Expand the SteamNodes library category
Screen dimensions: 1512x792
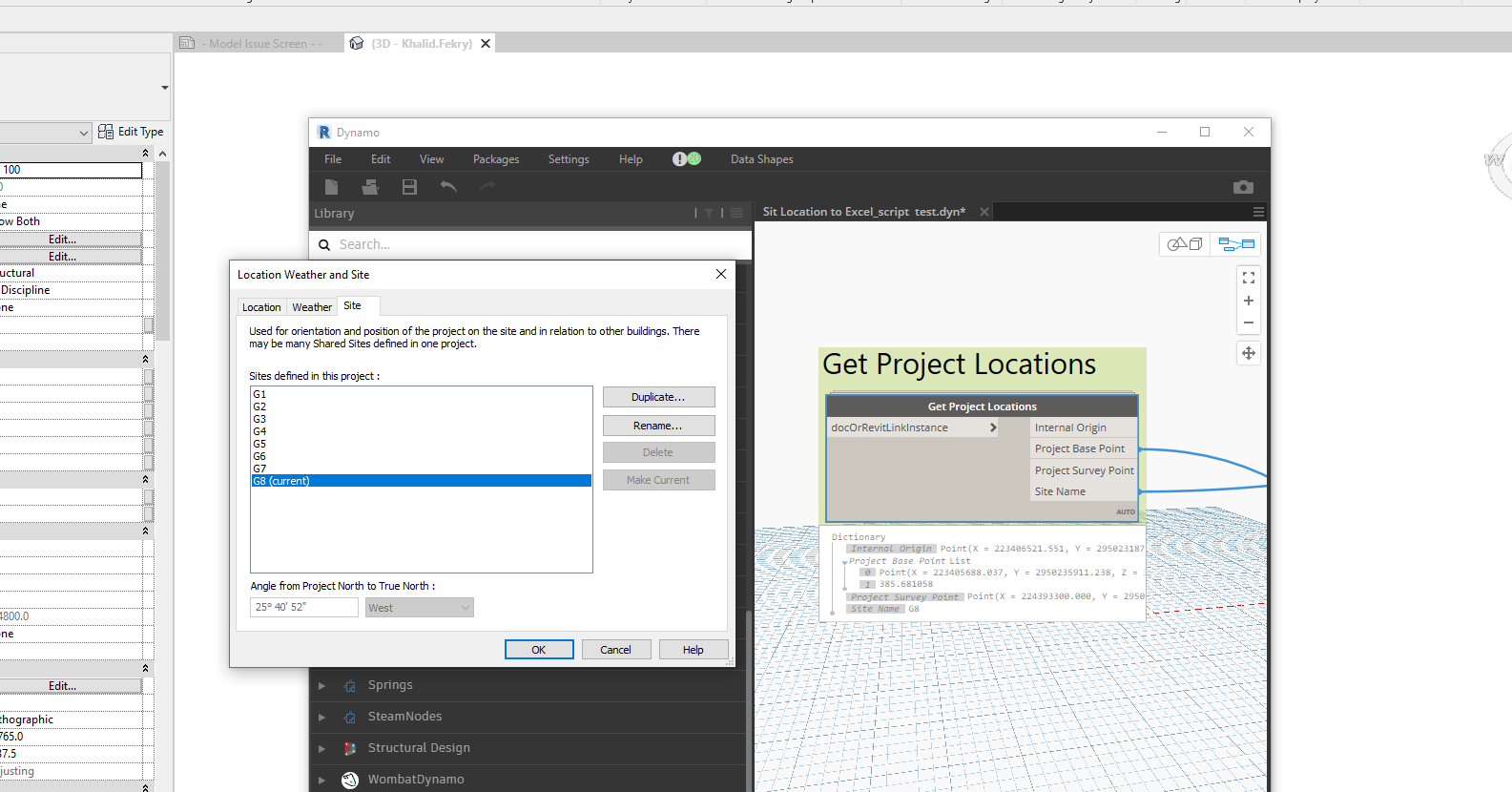322,717
